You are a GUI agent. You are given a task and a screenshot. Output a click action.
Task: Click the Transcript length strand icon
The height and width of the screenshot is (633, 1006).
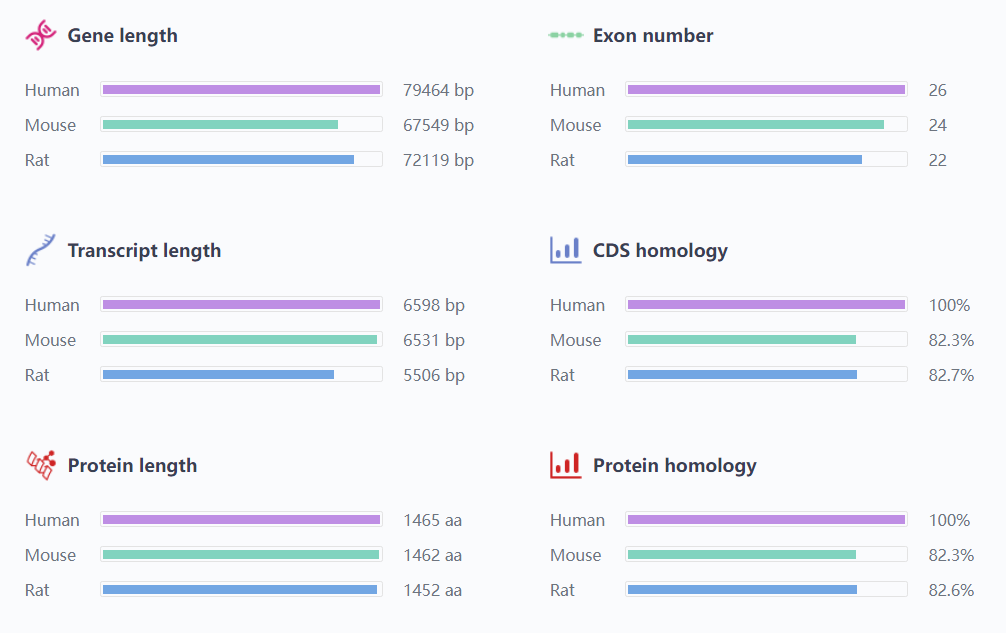(x=41, y=250)
